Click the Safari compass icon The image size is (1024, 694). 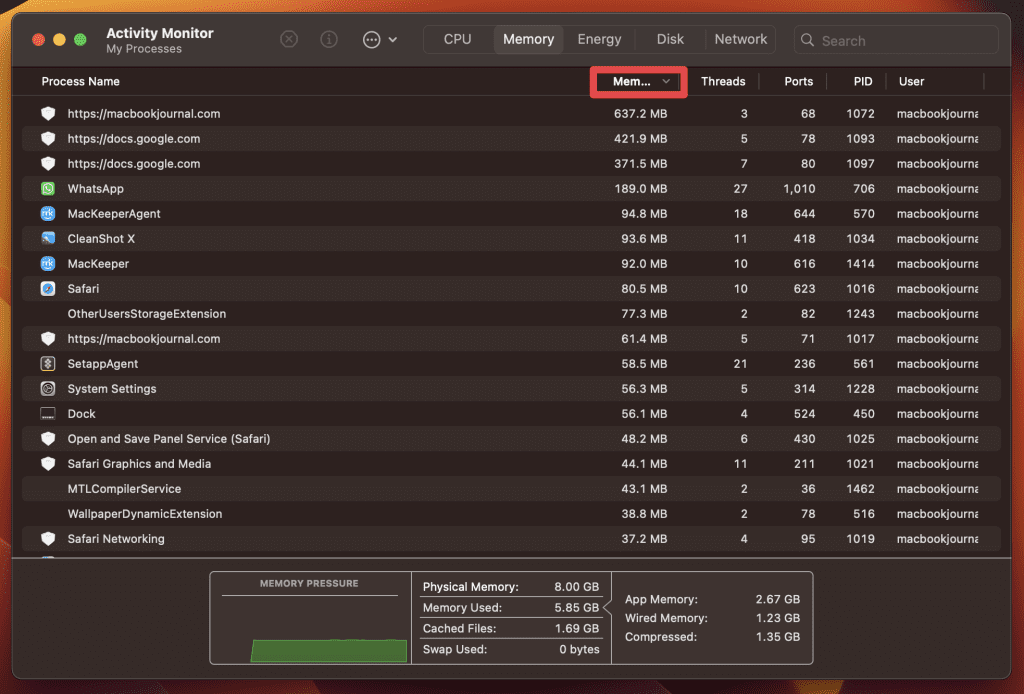tap(48, 289)
